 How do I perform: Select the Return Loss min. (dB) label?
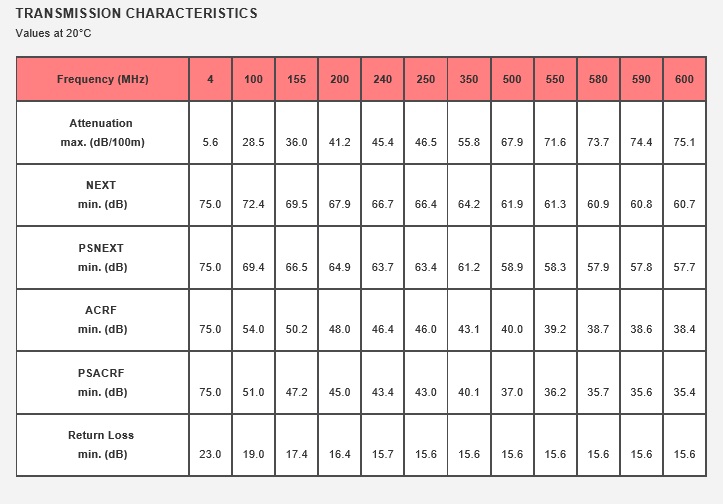(x=102, y=445)
